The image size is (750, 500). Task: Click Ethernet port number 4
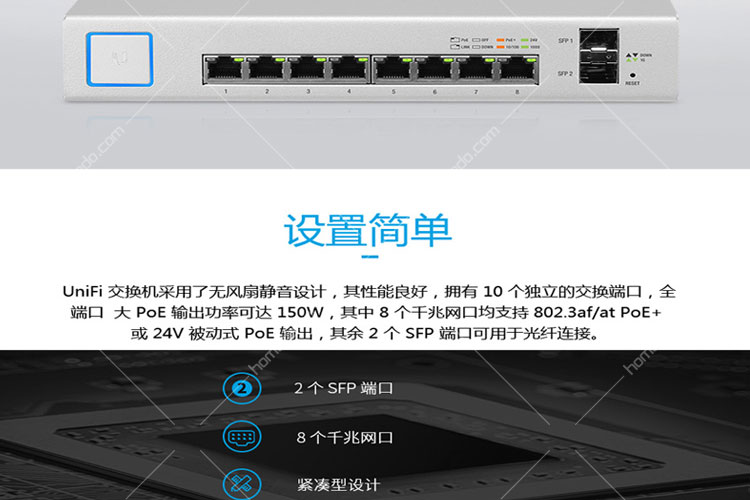pos(349,69)
